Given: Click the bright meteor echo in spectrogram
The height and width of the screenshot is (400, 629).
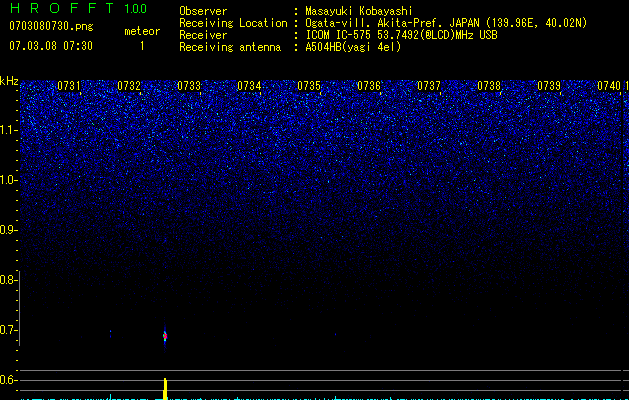Looking at the screenshot, I should tap(165, 336).
